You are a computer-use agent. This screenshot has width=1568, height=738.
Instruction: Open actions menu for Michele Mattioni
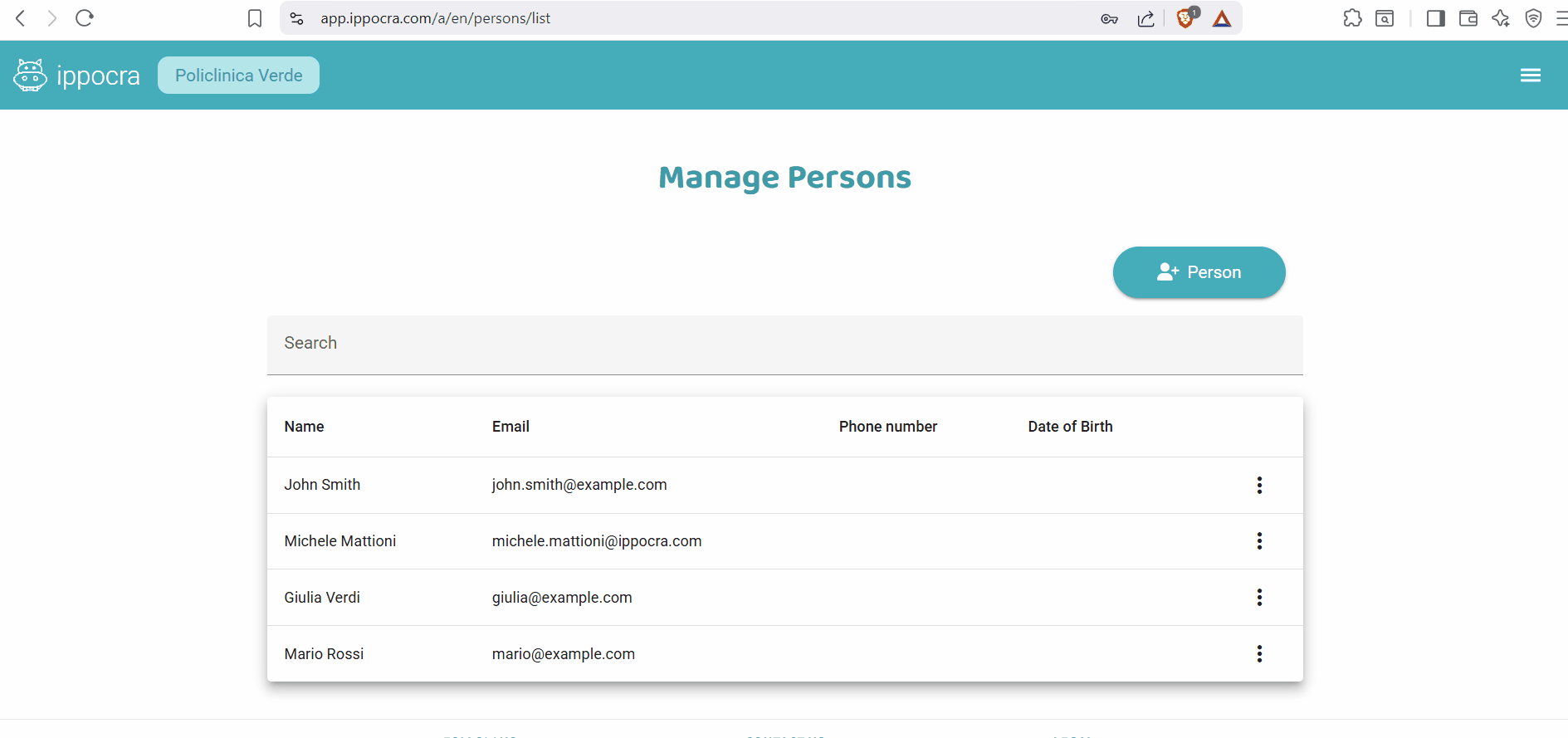(x=1258, y=541)
